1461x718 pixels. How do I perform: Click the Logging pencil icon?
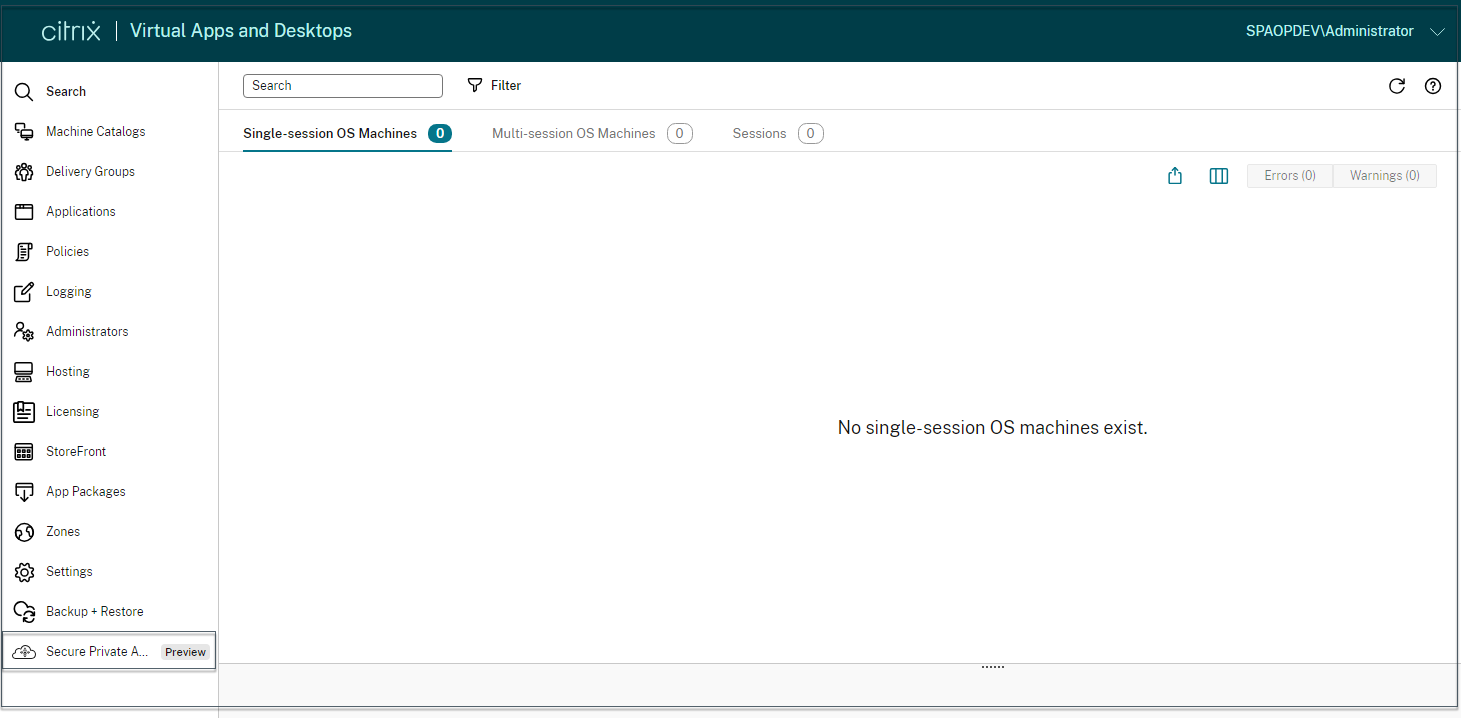(24, 292)
